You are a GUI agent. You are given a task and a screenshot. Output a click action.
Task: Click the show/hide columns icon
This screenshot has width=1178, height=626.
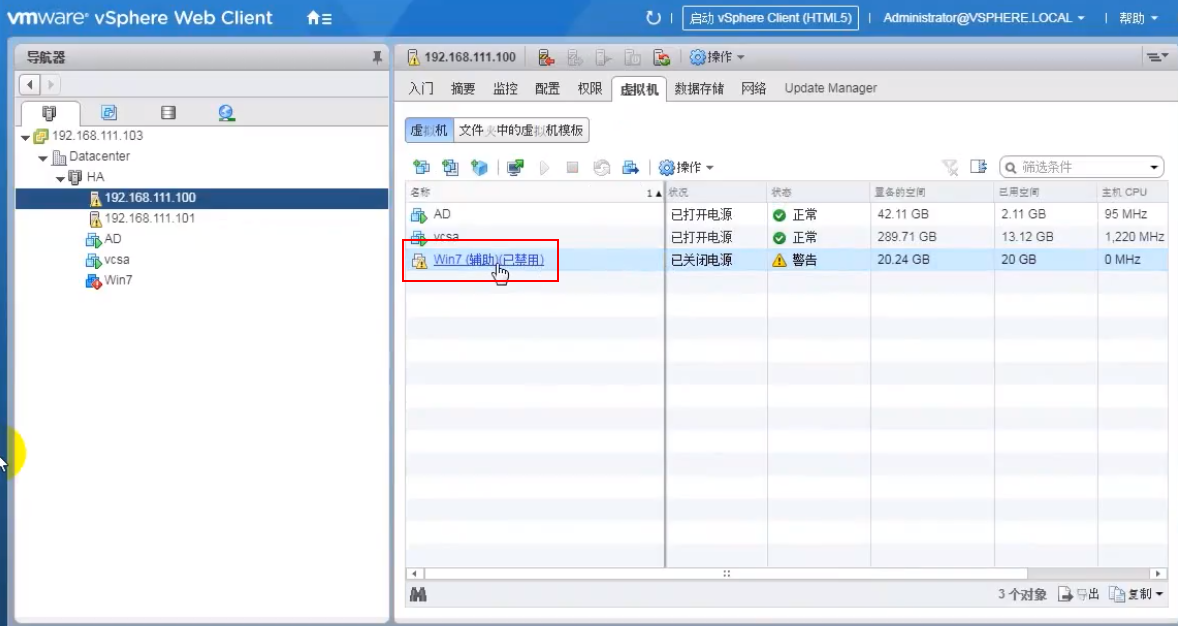(x=977, y=167)
